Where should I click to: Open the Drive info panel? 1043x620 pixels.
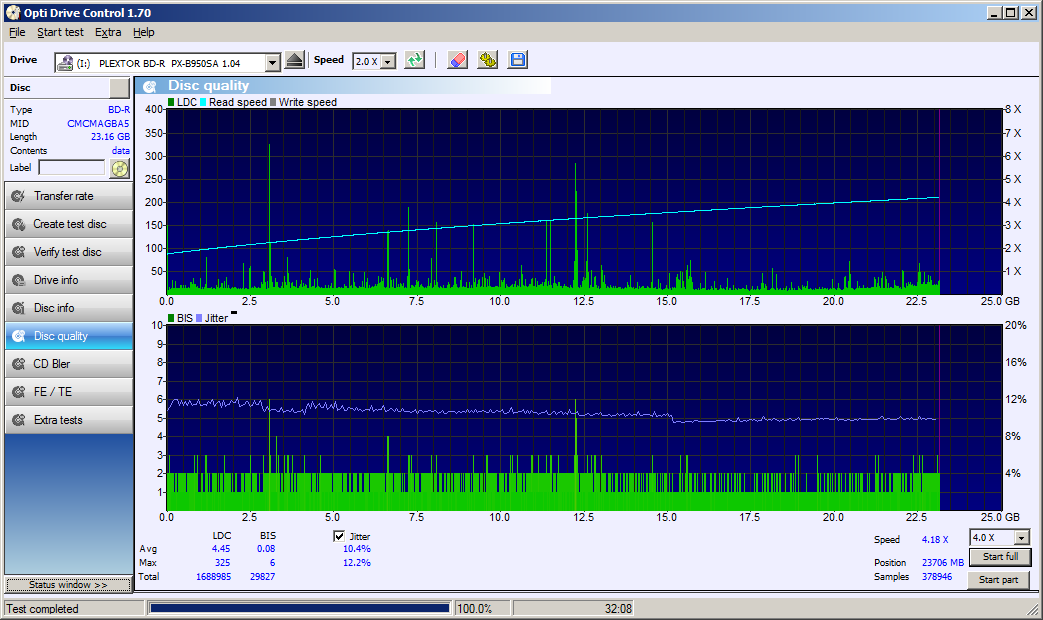69,280
